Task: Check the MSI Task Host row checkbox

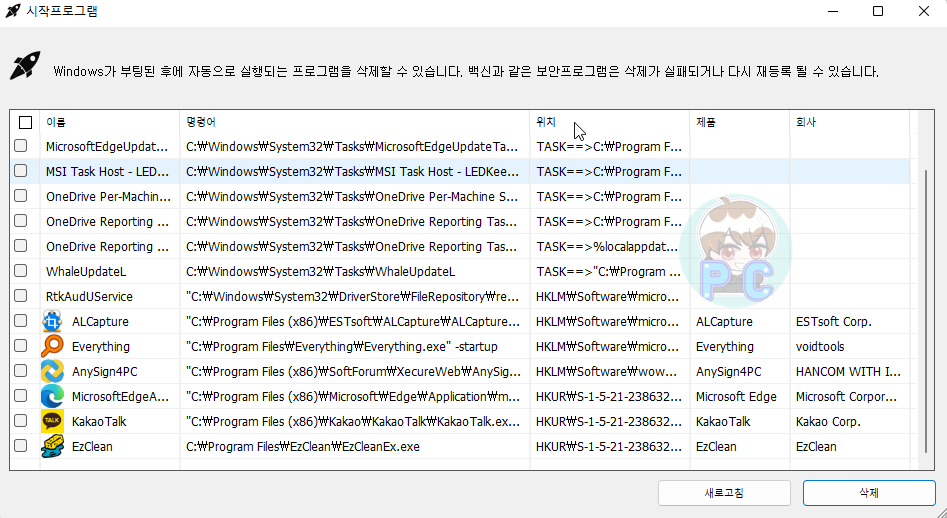Action: 21,171
